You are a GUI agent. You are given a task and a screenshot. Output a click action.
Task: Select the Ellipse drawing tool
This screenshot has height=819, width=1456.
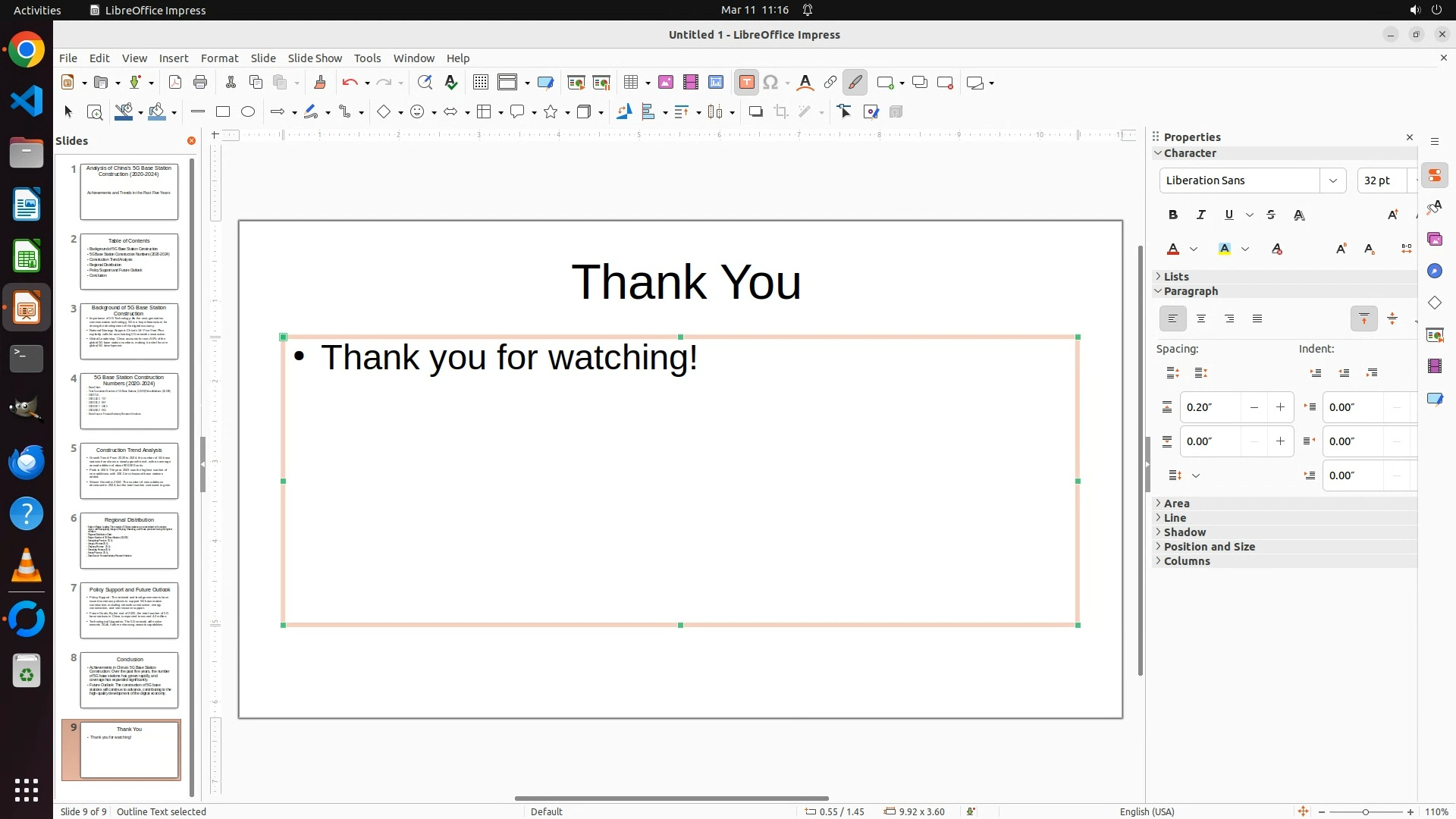pos(248,112)
